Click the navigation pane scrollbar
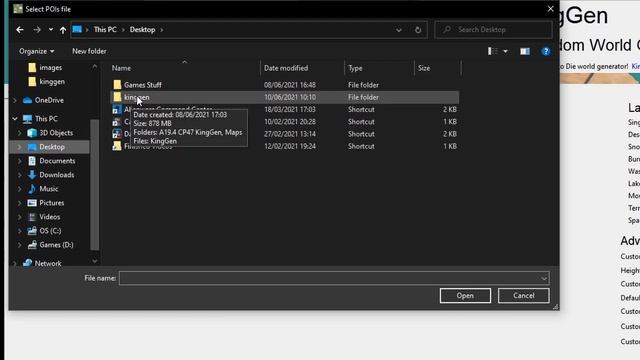Screen dimensions: 640x360 (94, 184)
